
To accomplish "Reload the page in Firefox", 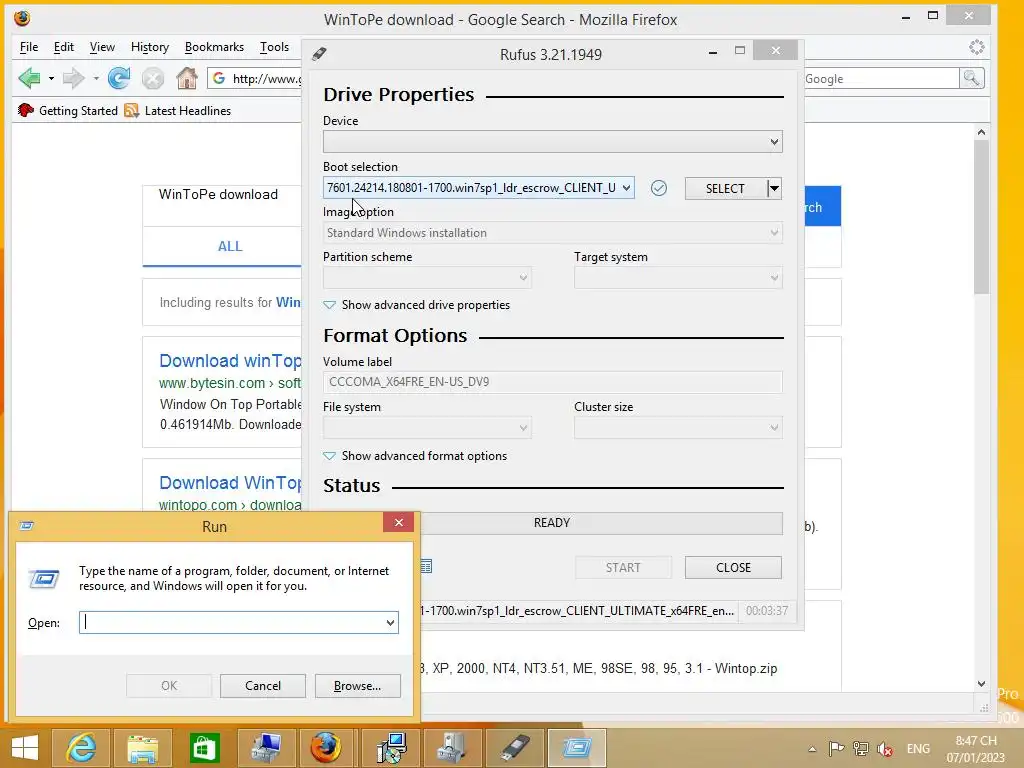I will coord(119,78).
